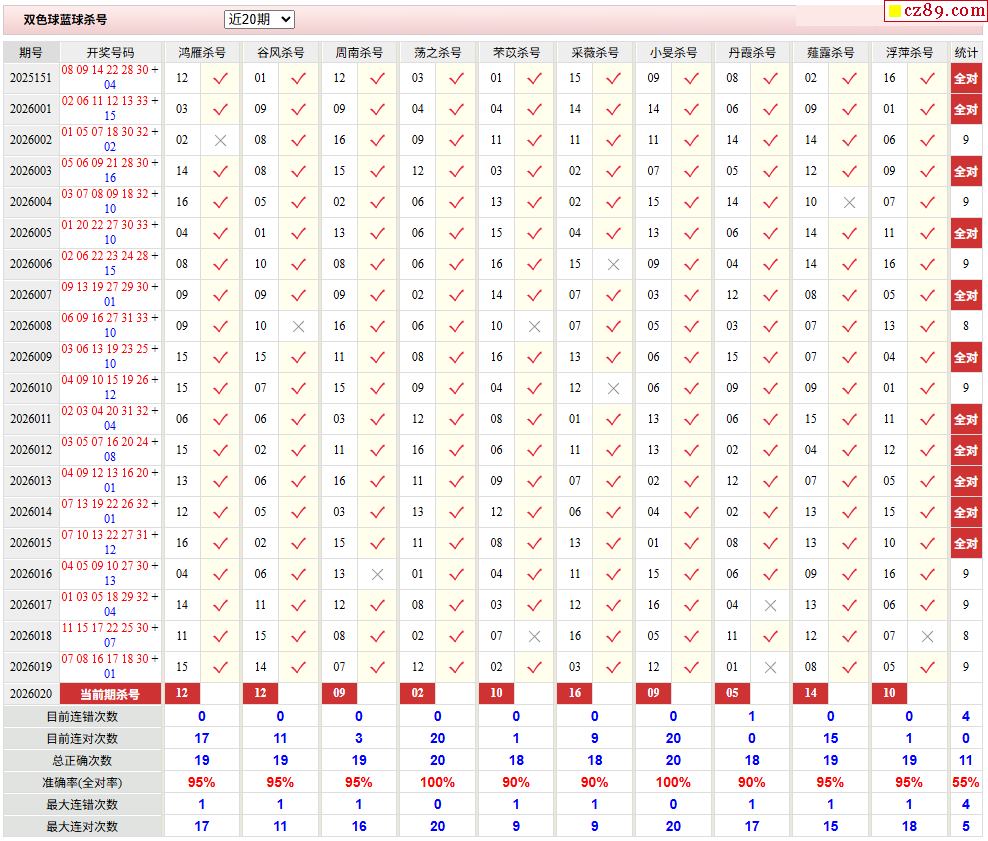Click the cross mark for 周南杀号 in 2026016
Viewport: 988px width, 841px height.
[377, 574]
